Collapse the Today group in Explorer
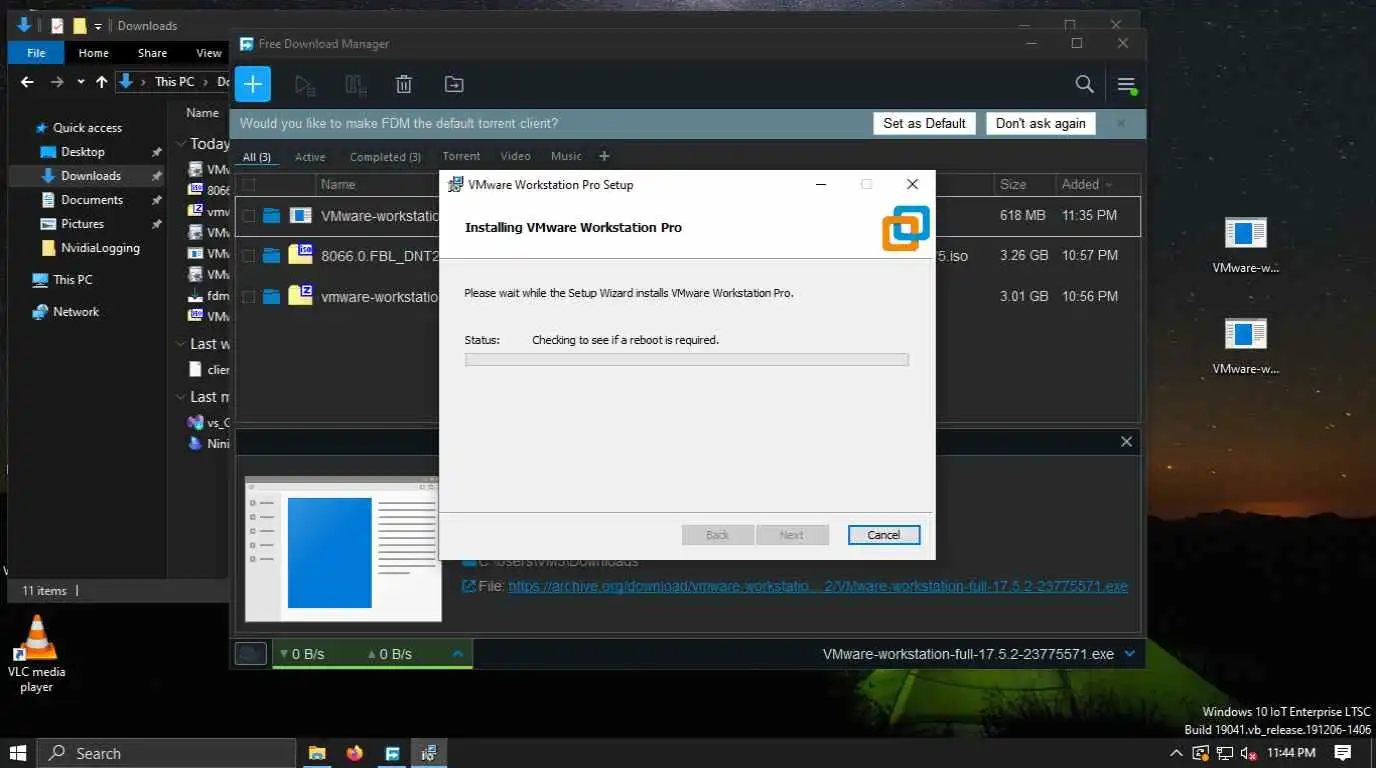 point(181,144)
